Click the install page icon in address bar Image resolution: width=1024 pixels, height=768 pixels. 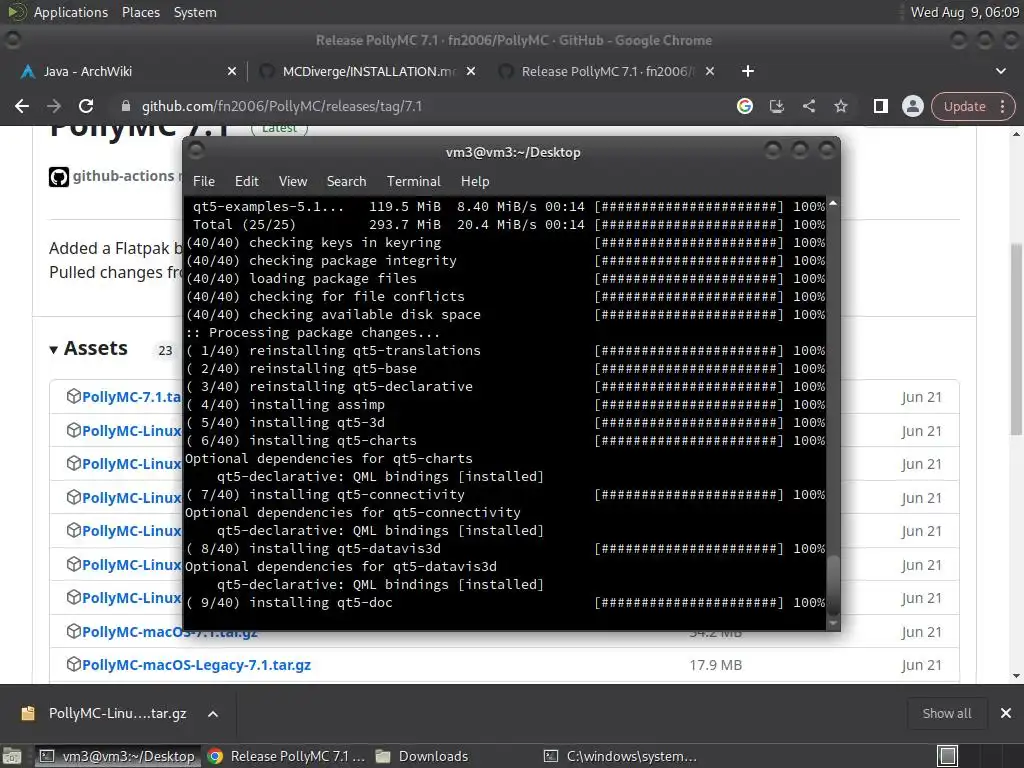(x=776, y=106)
